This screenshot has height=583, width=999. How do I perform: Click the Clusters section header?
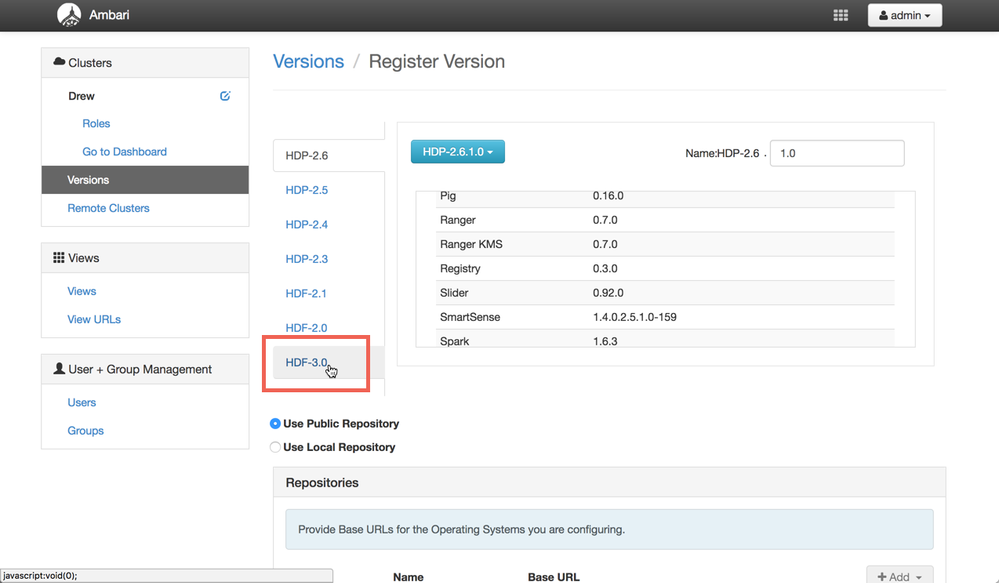(145, 62)
